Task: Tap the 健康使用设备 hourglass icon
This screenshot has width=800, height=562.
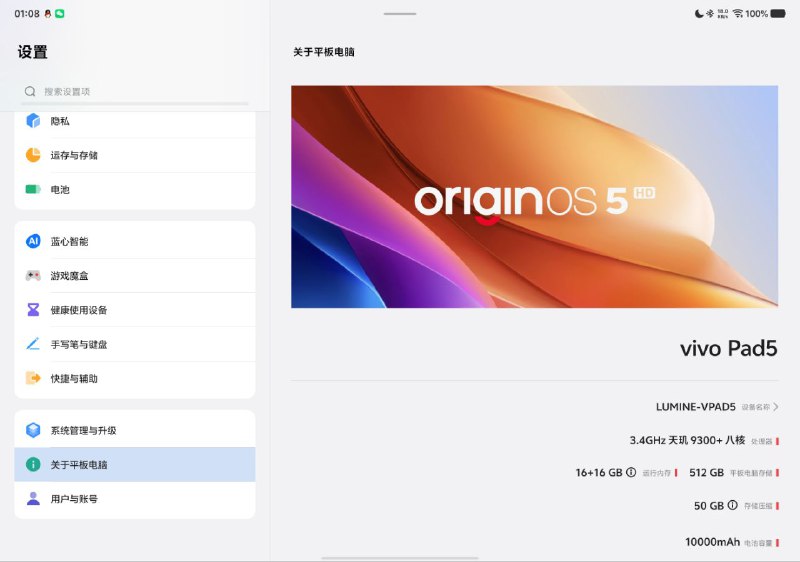Action: (x=33, y=310)
